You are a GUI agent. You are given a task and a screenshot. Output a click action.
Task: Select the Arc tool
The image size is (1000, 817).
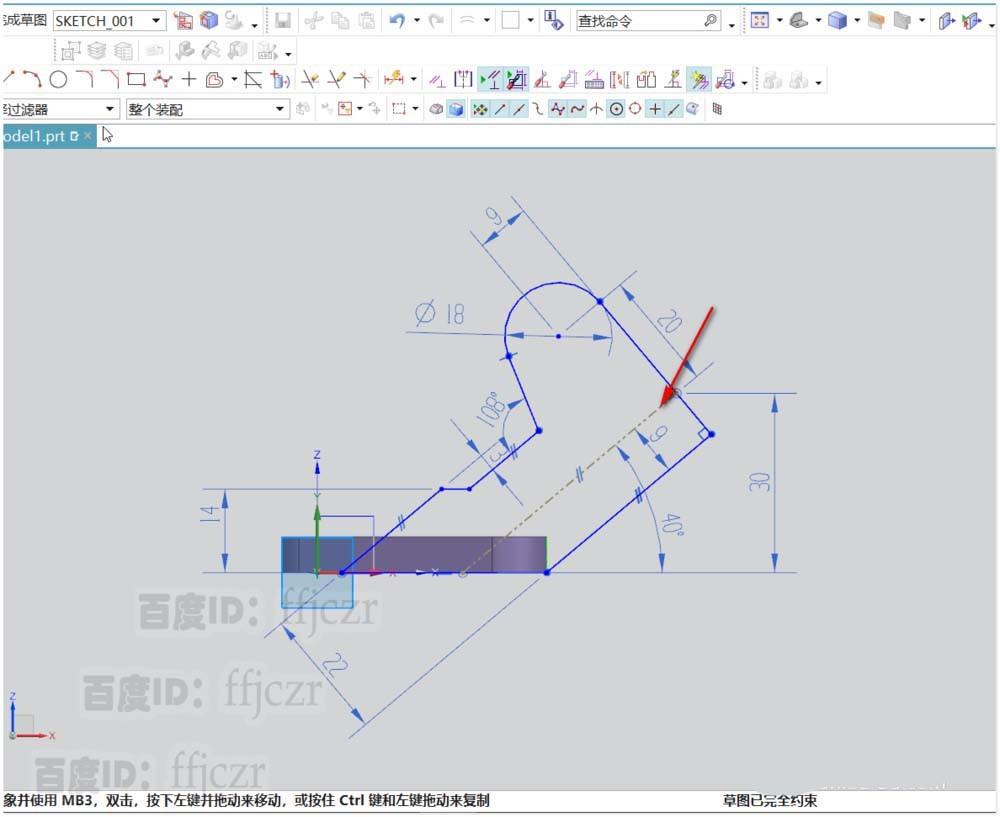32,78
